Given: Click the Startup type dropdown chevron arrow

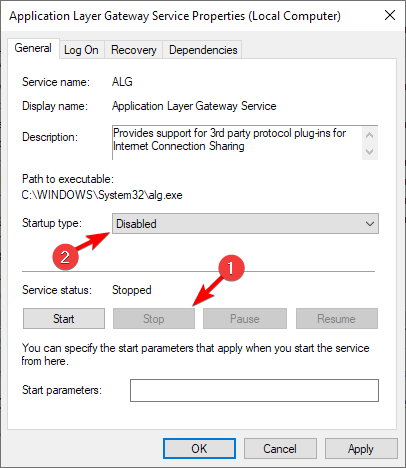Looking at the screenshot, I should (x=370, y=224).
